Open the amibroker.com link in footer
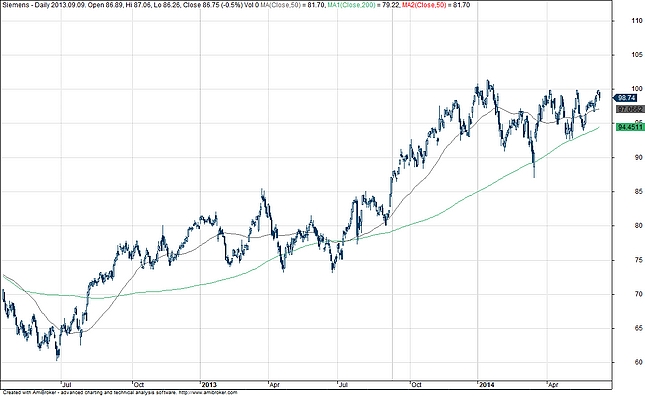 [208, 393]
